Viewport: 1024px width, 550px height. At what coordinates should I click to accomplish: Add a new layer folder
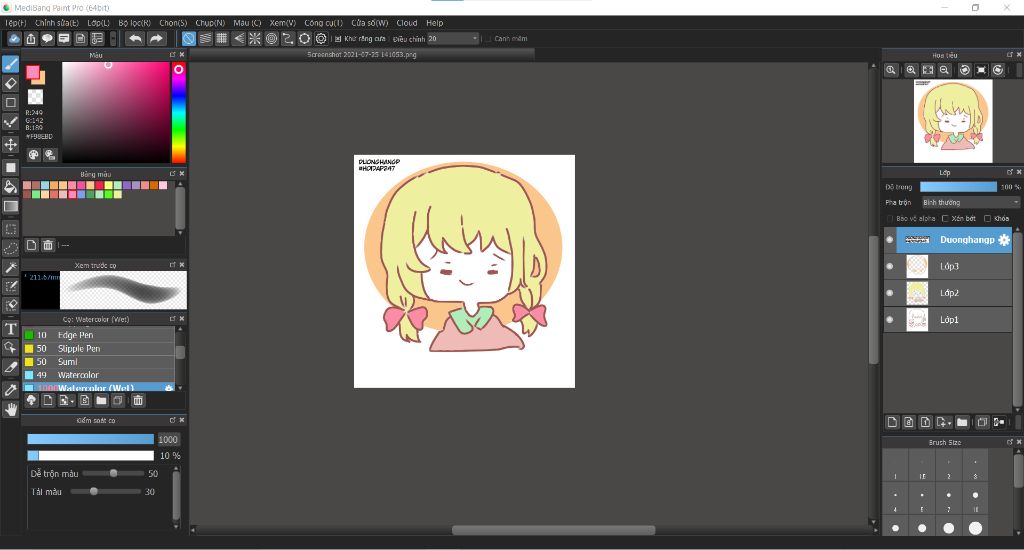click(x=962, y=423)
